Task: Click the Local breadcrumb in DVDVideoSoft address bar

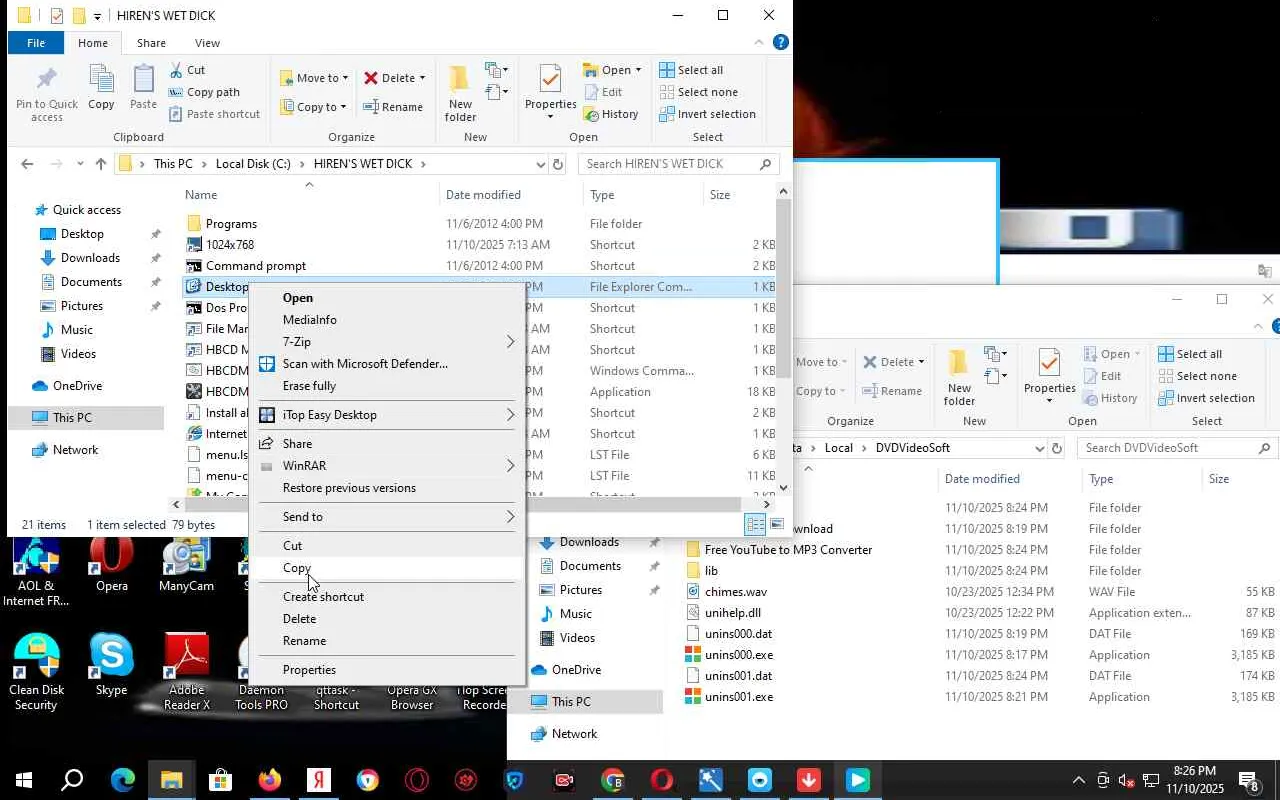Action: [838, 448]
